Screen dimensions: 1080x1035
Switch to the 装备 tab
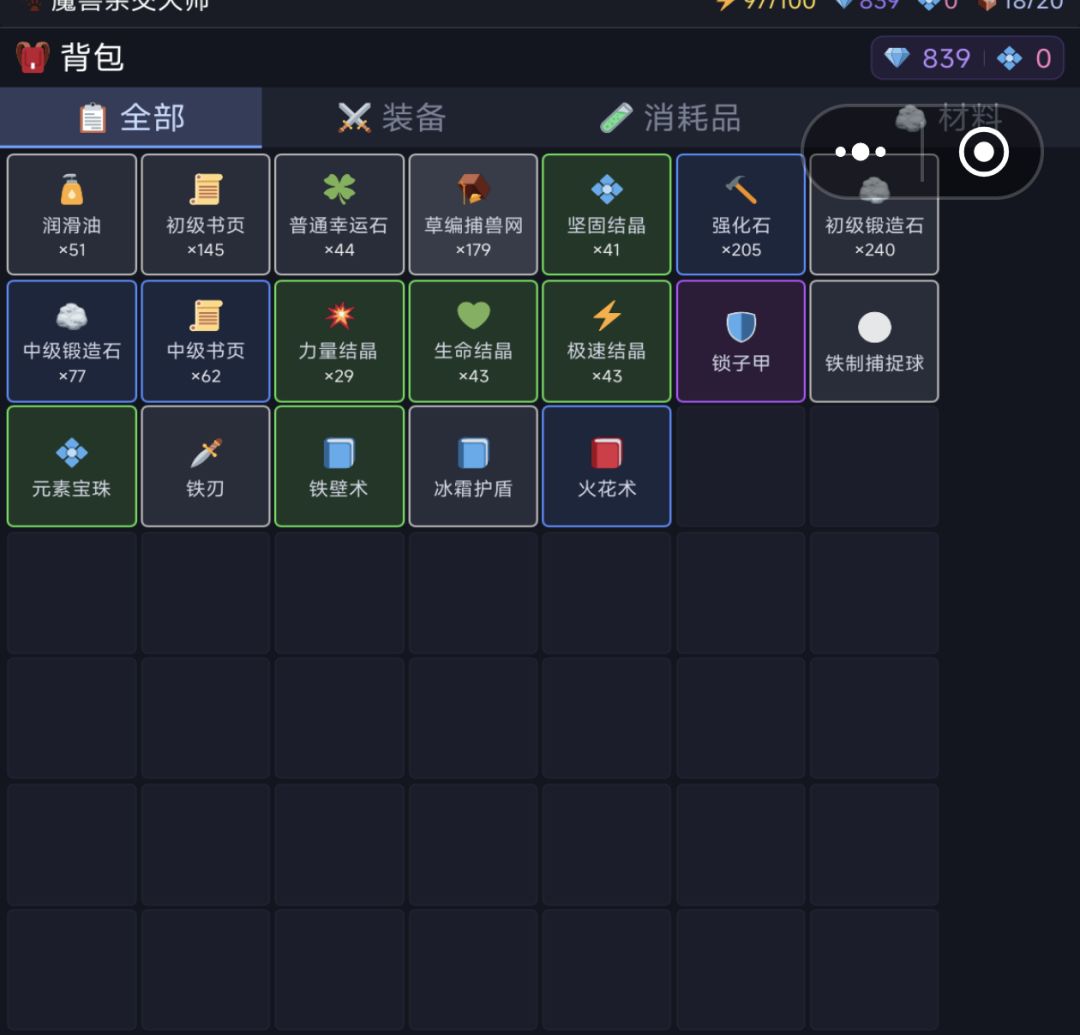(393, 118)
